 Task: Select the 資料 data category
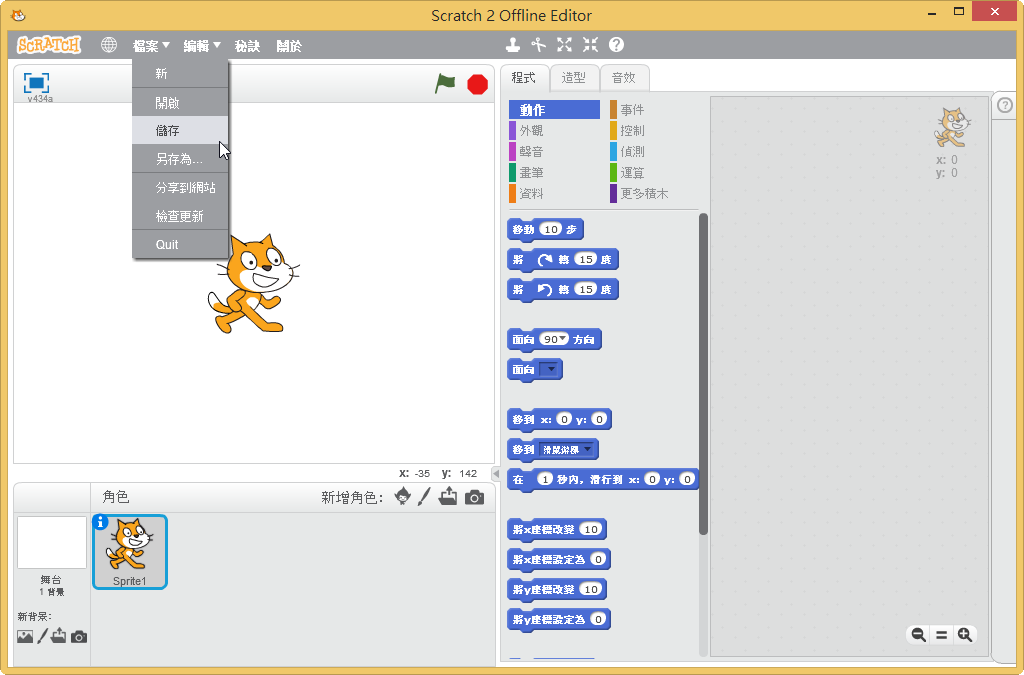554,193
